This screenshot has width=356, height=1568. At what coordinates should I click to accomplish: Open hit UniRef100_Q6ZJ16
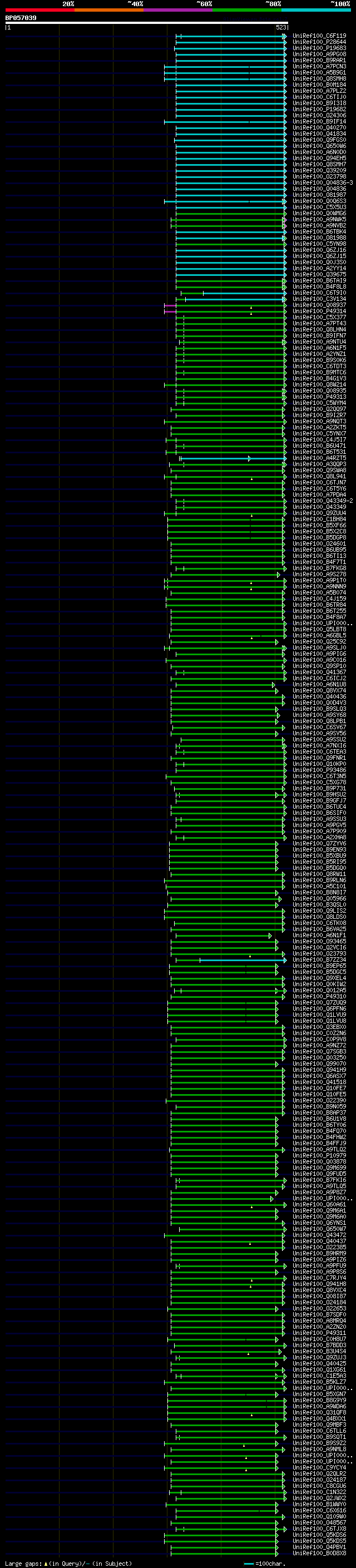point(319,250)
